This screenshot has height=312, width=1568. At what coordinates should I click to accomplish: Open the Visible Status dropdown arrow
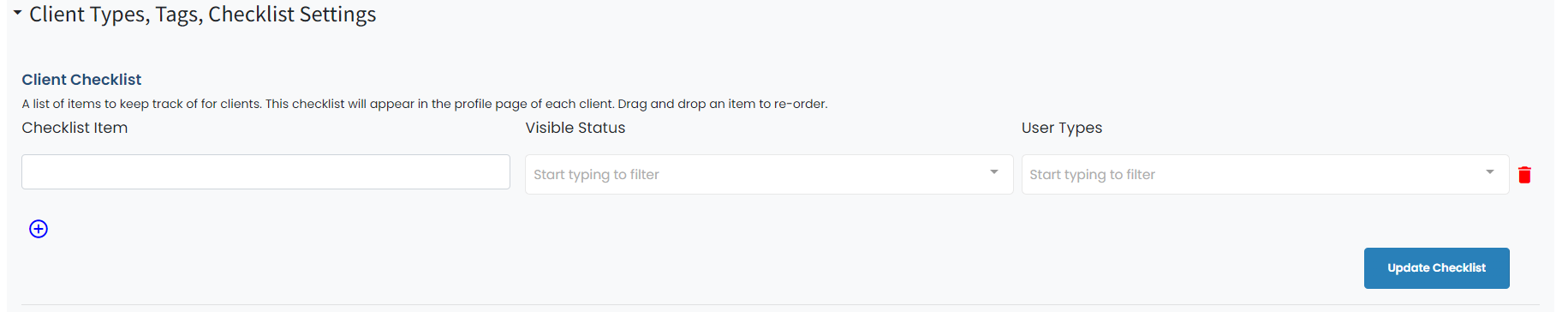click(993, 172)
